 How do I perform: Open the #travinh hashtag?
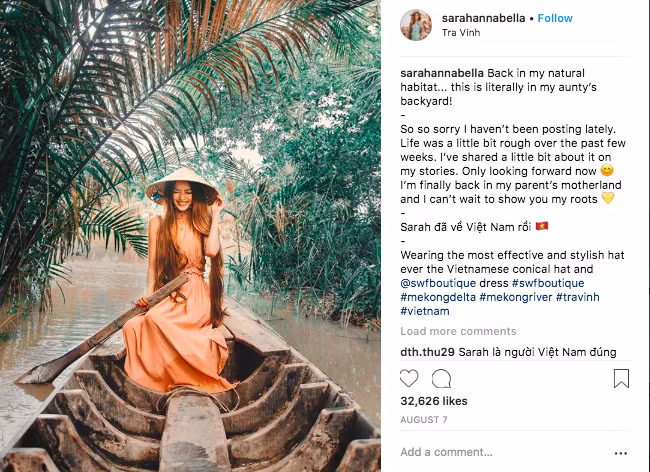tap(584, 297)
